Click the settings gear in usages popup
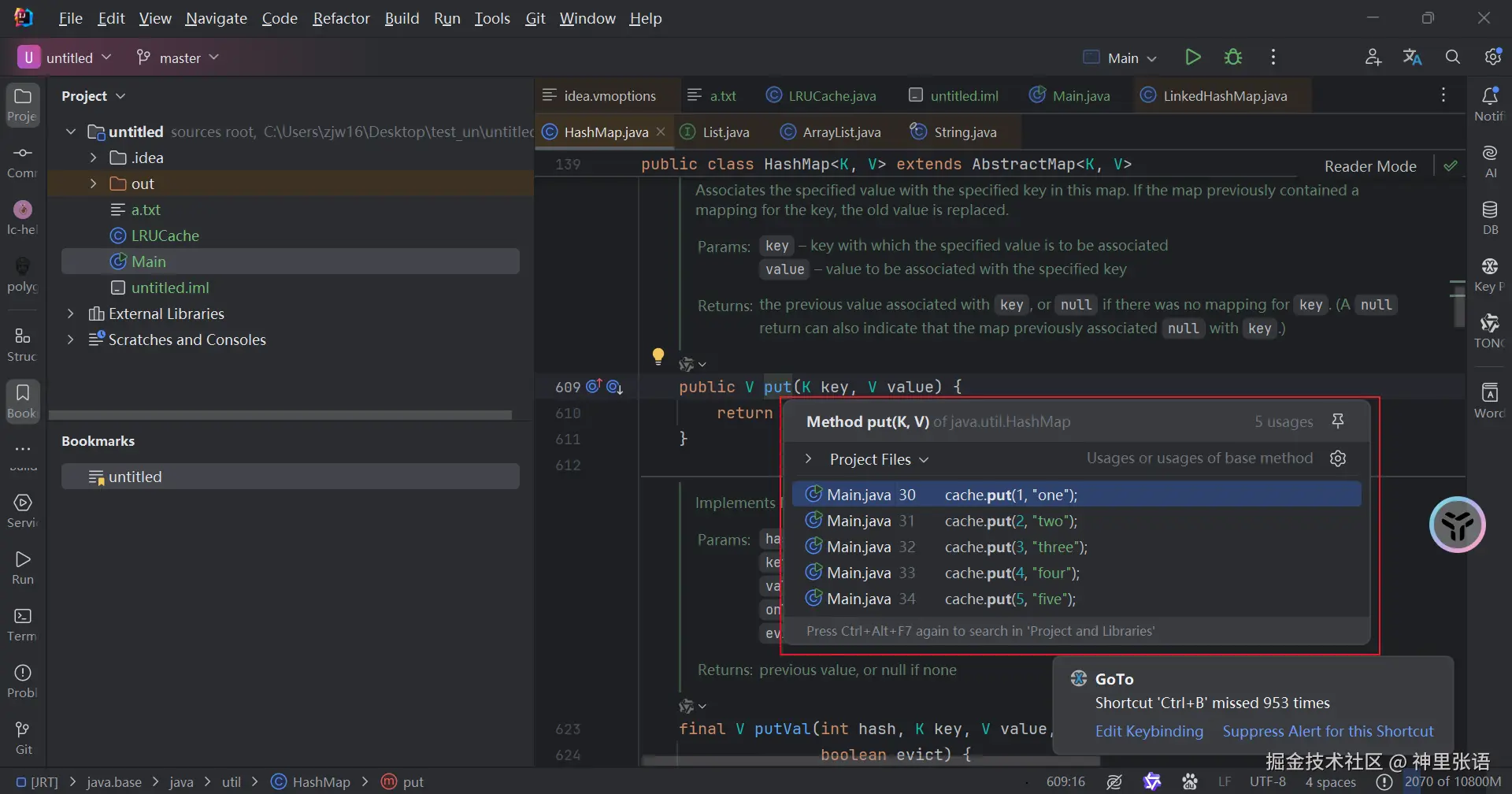 (x=1338, y=458)
